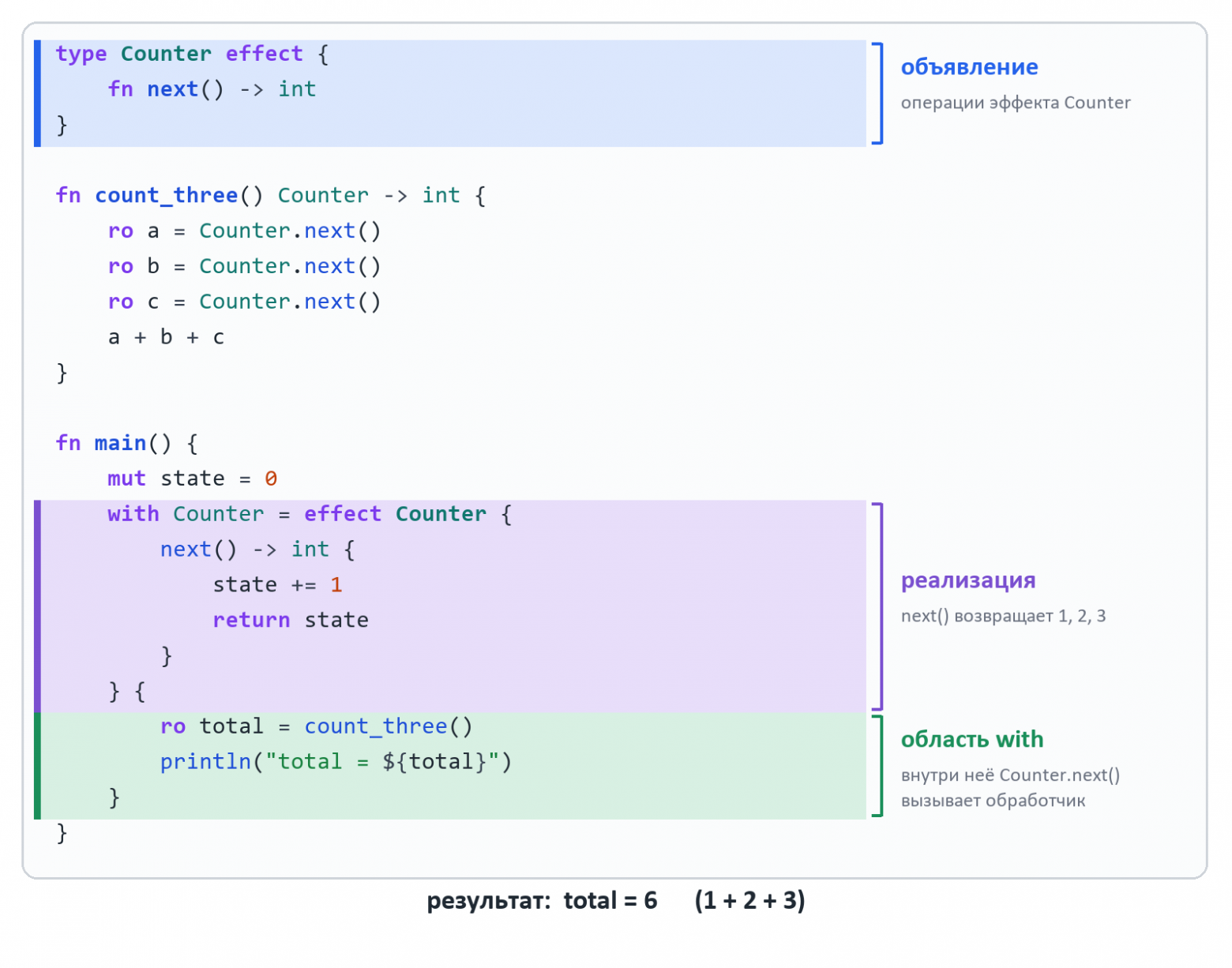Click the 'return state' statement

pos(291,621)
